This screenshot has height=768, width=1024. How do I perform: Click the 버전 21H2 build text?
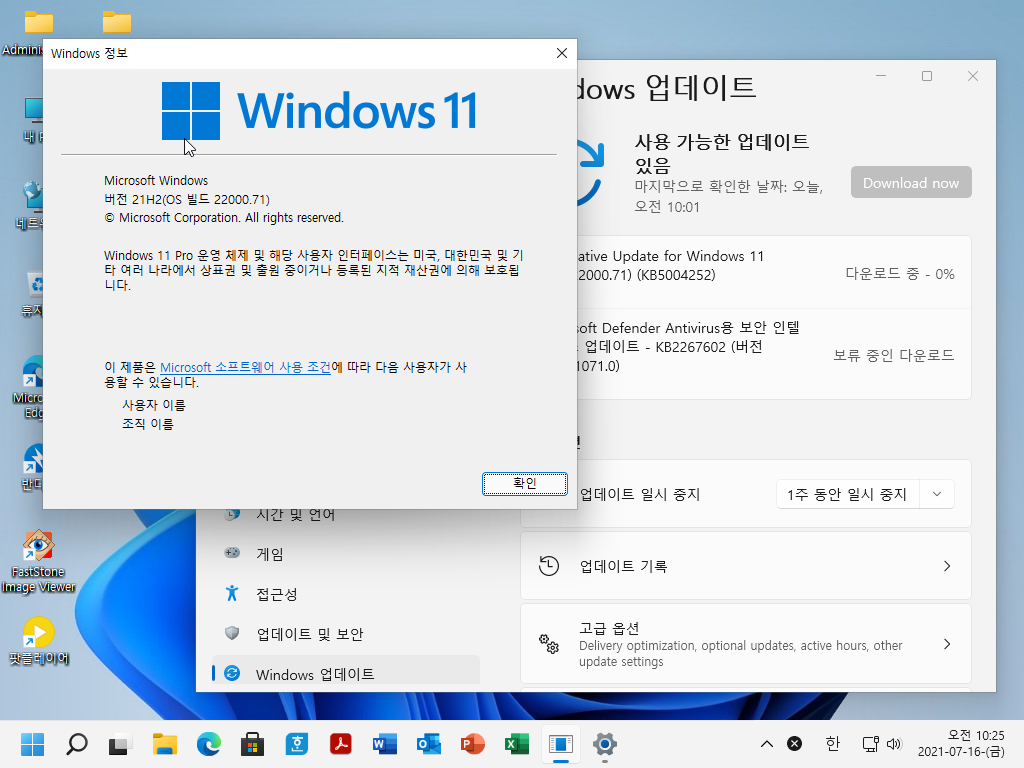(x=187, y=199)
